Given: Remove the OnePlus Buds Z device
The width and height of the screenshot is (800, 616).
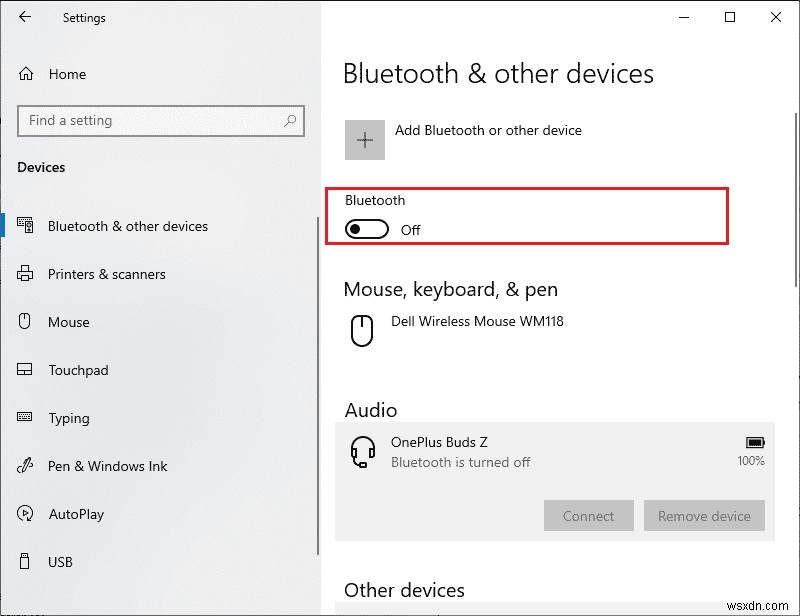Looking at the screenshot, I should coord(704,516).
